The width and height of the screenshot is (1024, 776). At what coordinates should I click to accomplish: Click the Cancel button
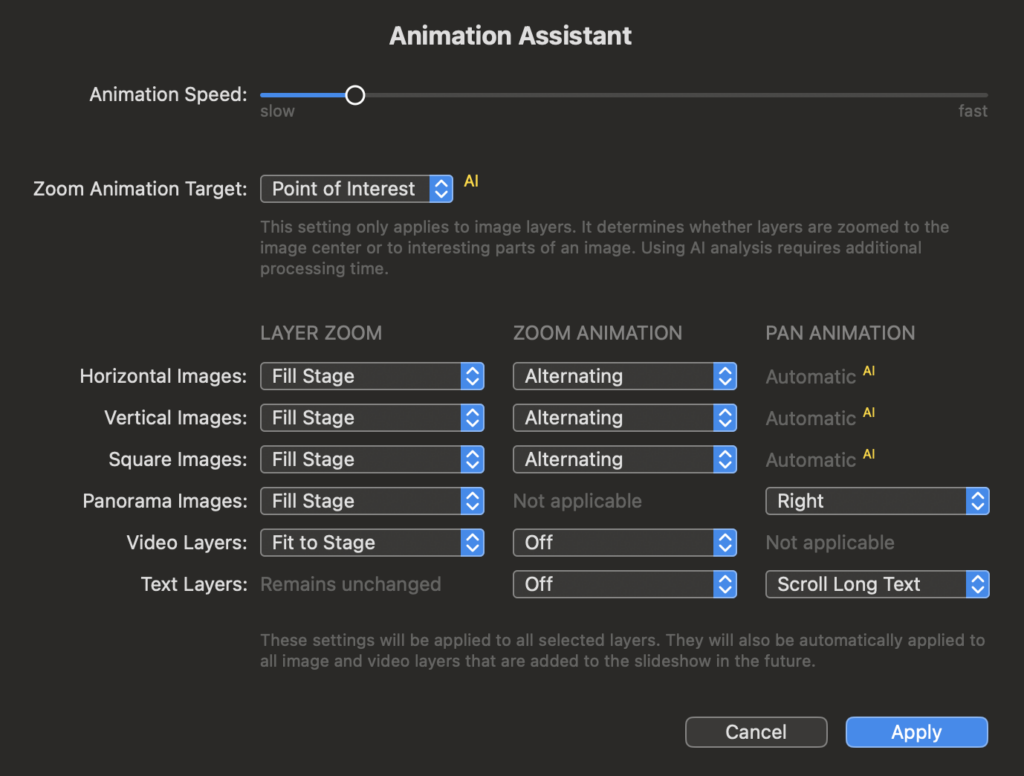[756, 732]
